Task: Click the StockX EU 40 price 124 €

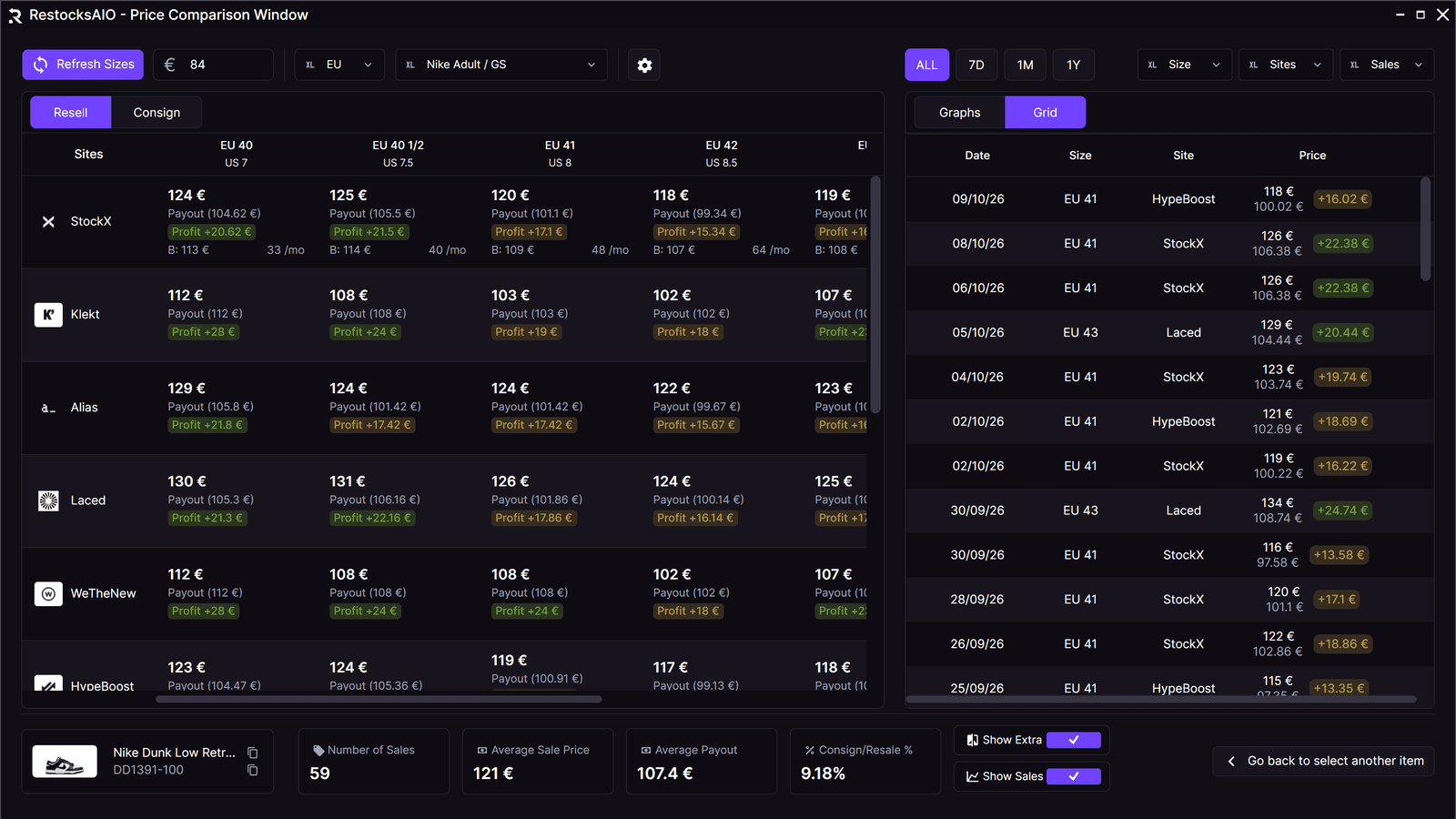Action: 187,196
